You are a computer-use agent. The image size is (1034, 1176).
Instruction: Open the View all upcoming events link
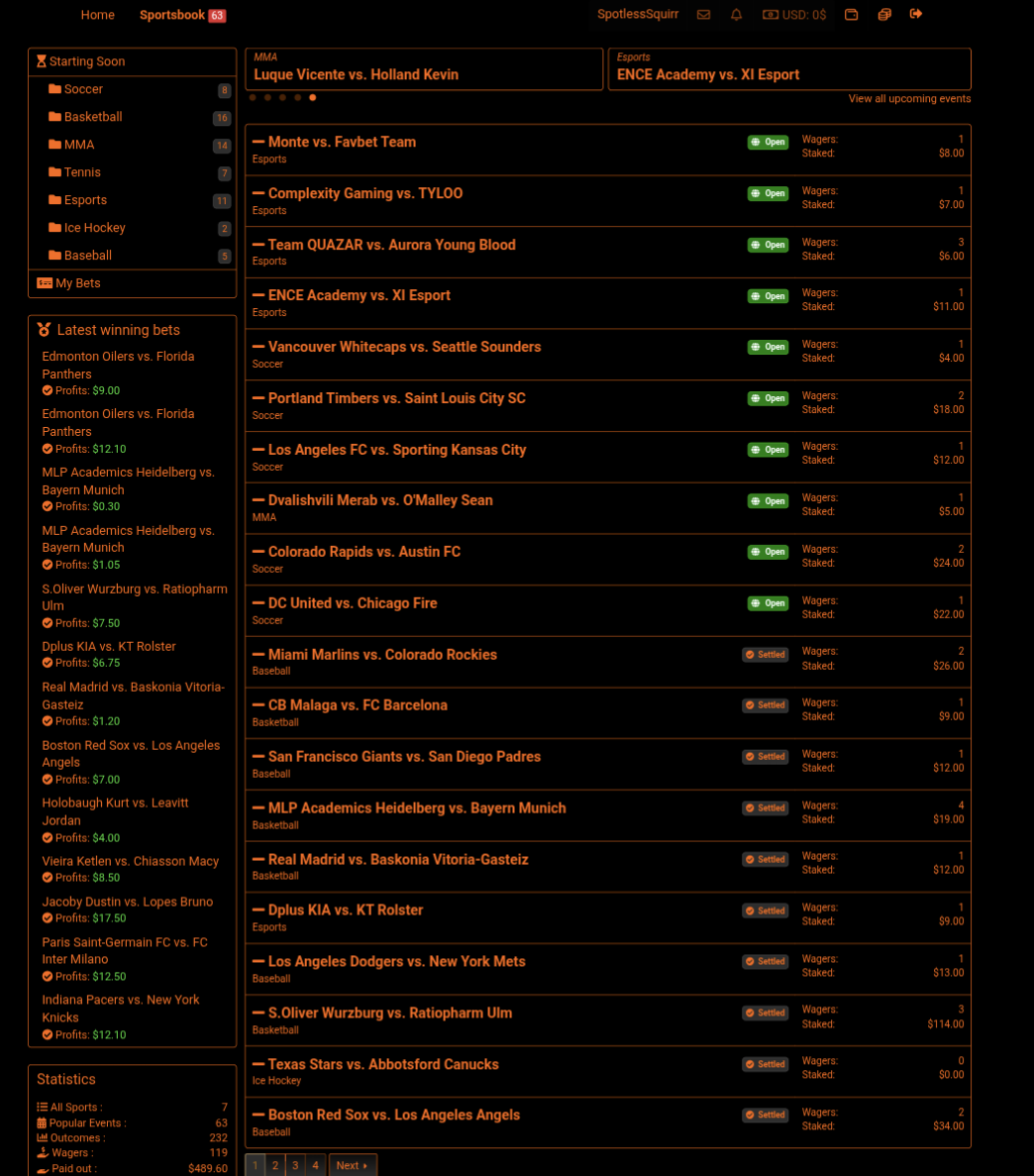tap(909, 99)
